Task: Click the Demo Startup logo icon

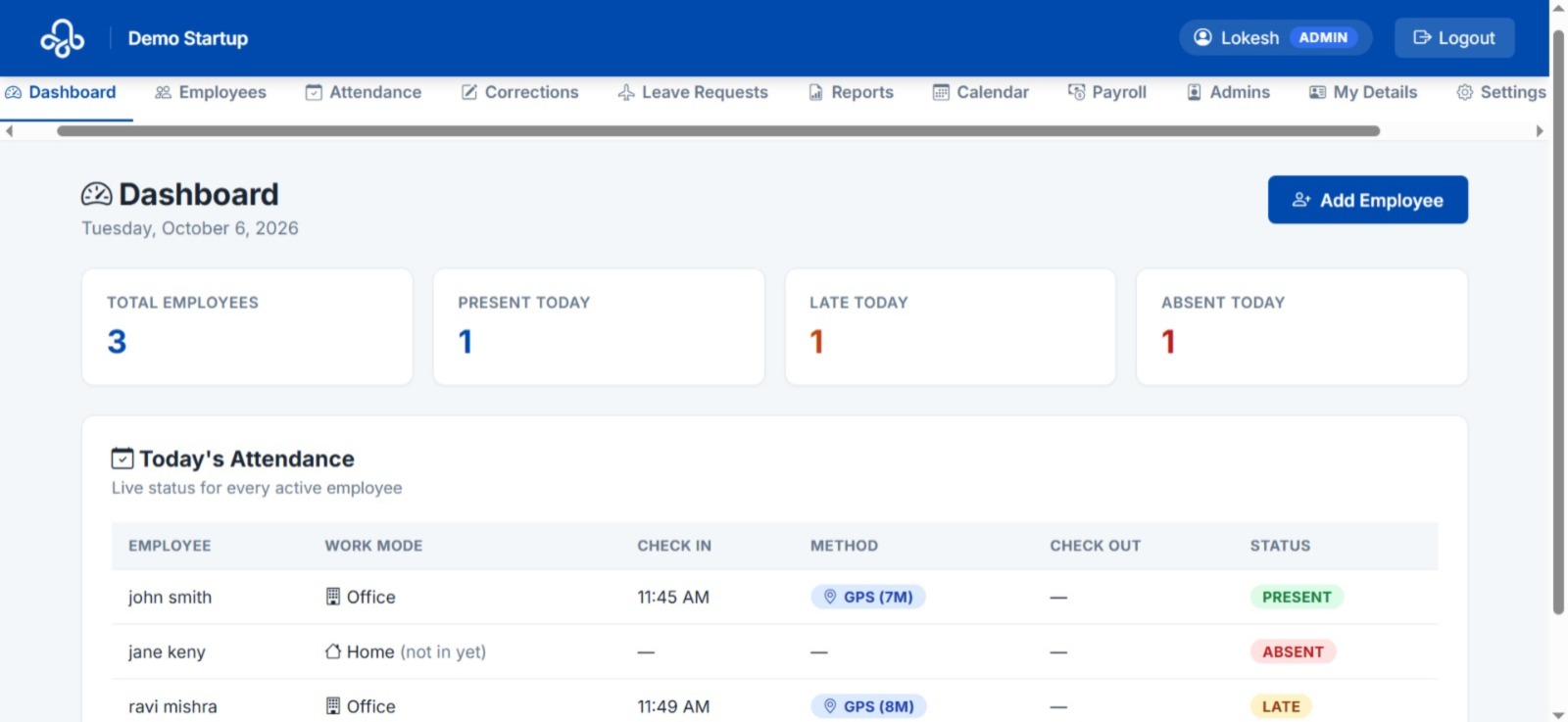Action: click(63, 38)
